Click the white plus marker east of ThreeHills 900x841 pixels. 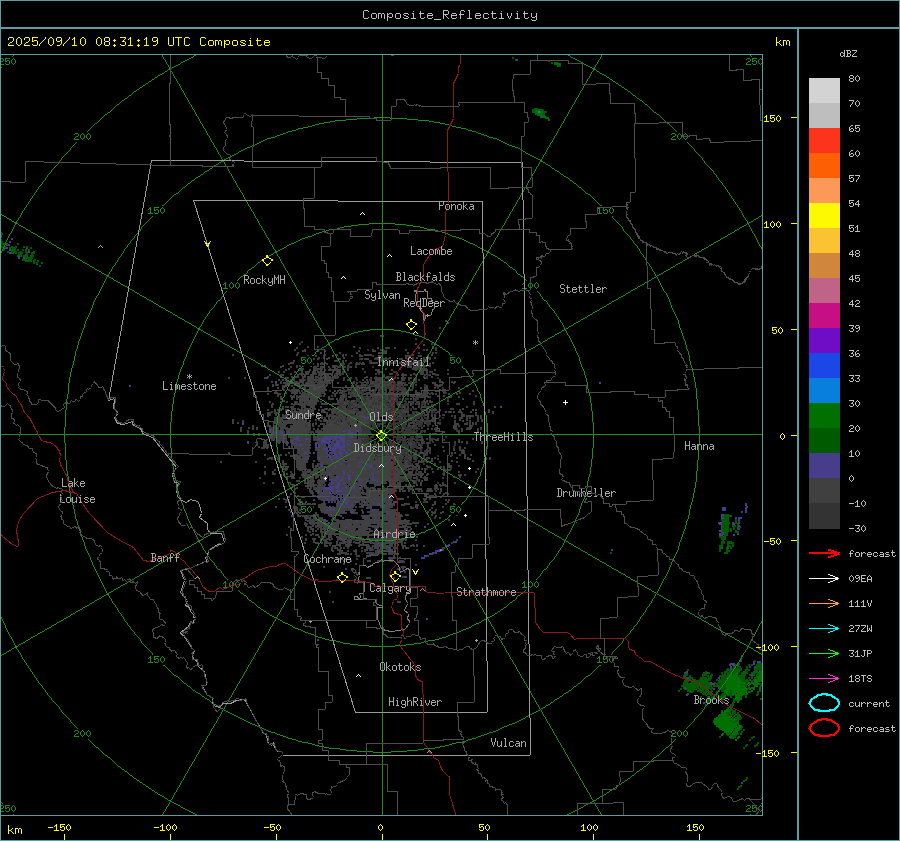click(x=565, y=402)
